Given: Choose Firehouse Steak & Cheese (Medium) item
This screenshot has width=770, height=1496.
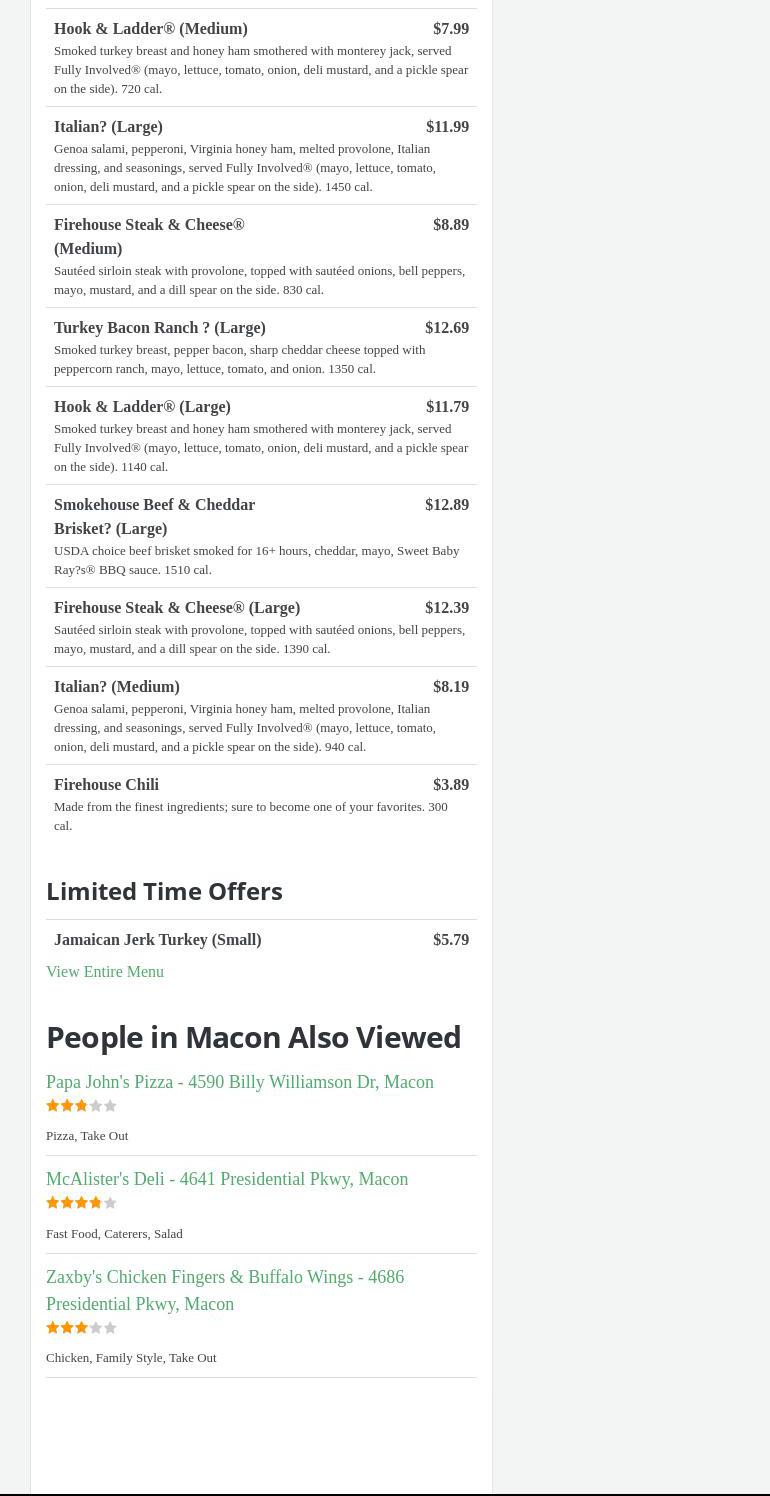Looking at the screenshot, I should [x=149, y=236].
